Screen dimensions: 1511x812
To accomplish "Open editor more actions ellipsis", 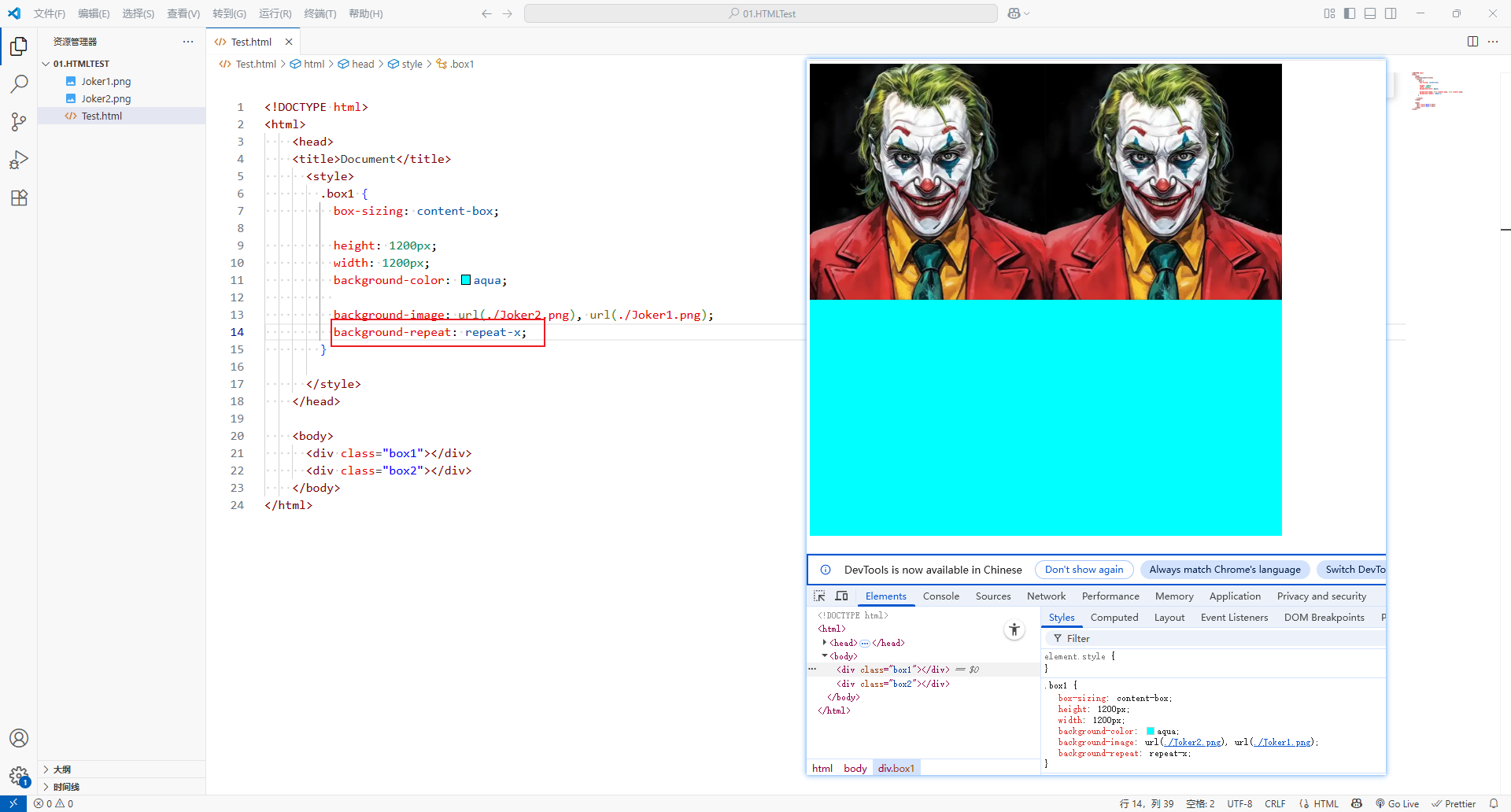I will coord(1493,42).
